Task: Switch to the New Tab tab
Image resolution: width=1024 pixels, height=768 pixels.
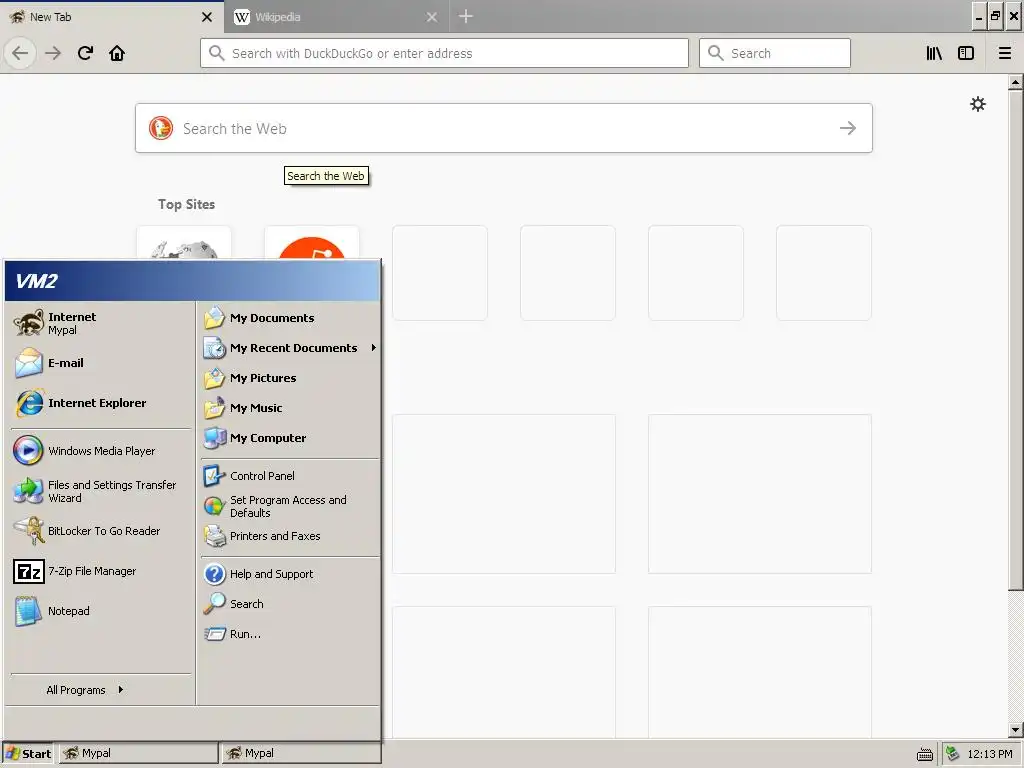Action: 111,16
